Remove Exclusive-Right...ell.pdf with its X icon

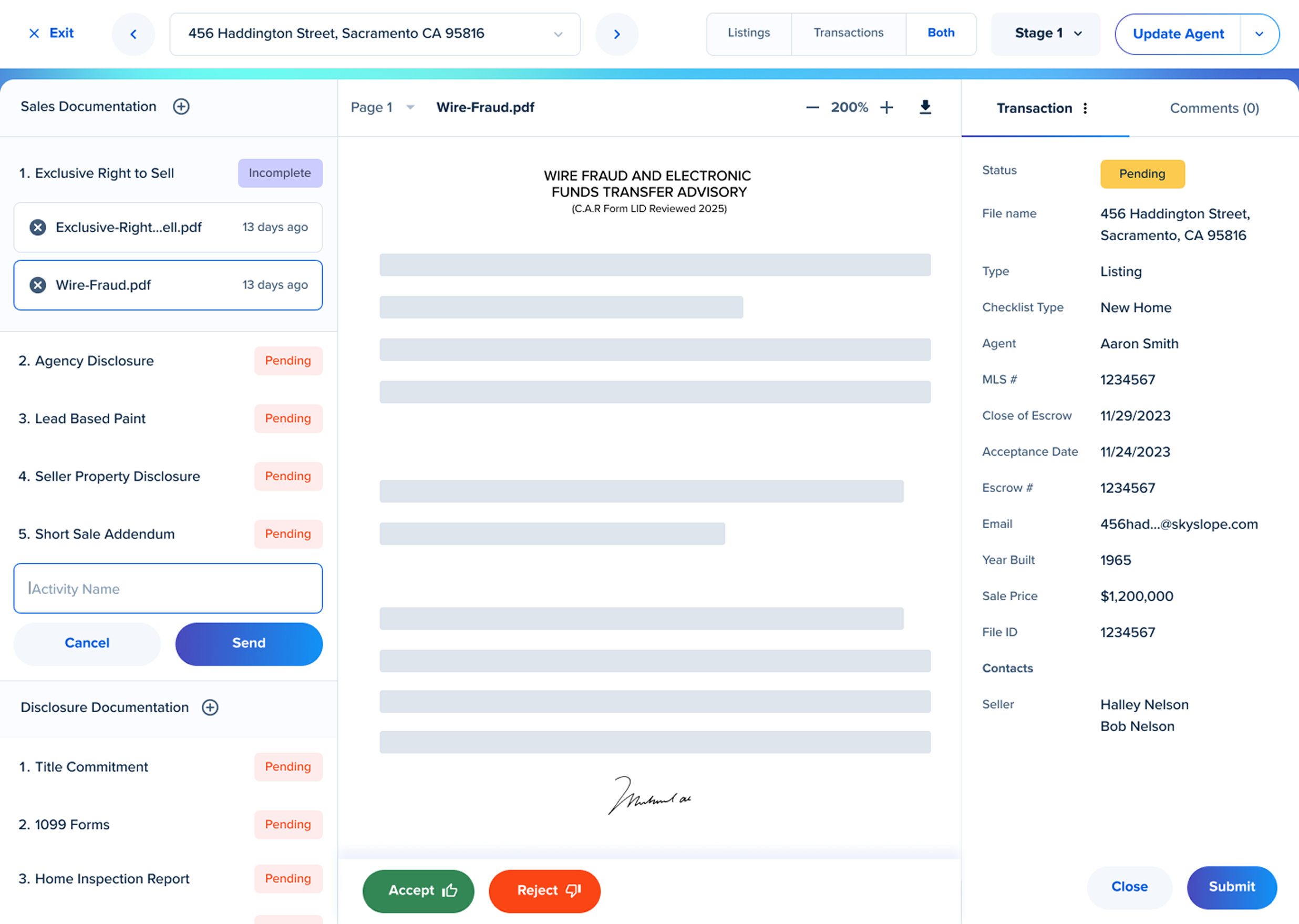pos(38,228)
